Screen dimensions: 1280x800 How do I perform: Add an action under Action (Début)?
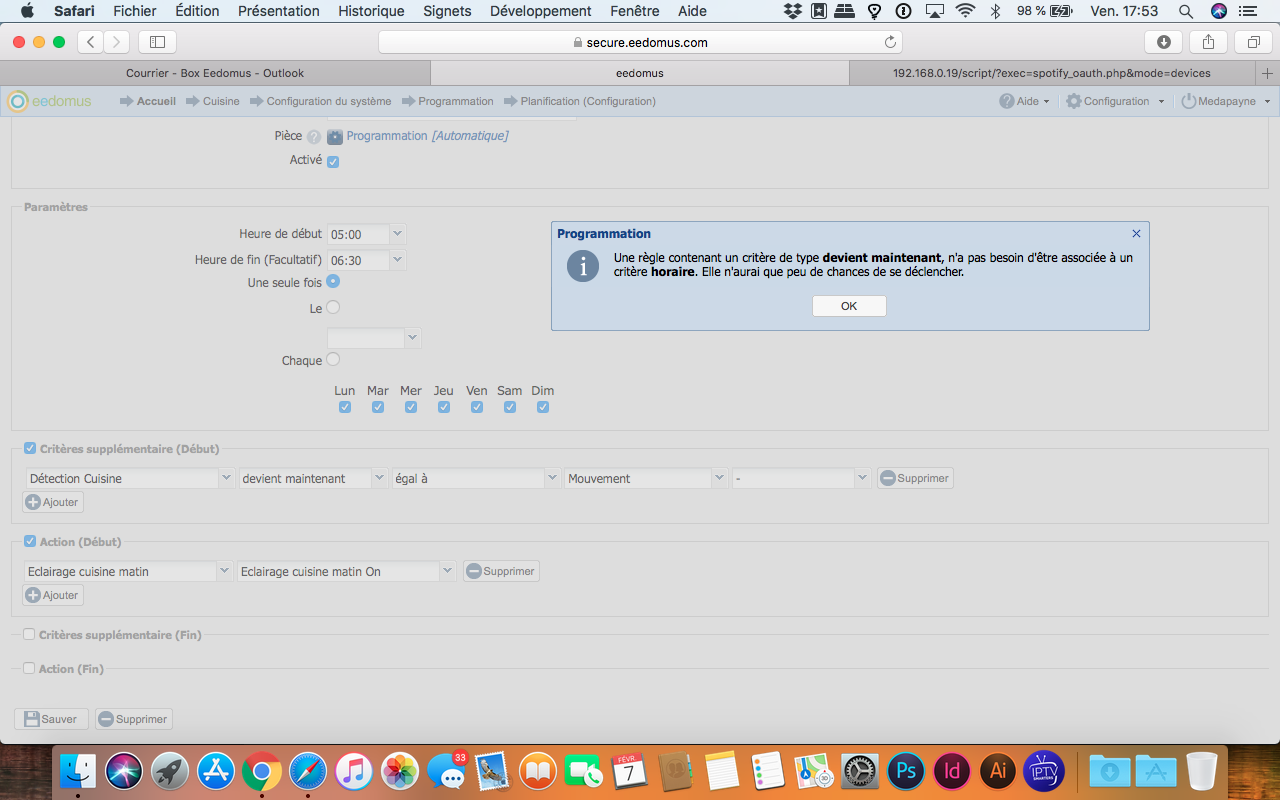(53, 595)
